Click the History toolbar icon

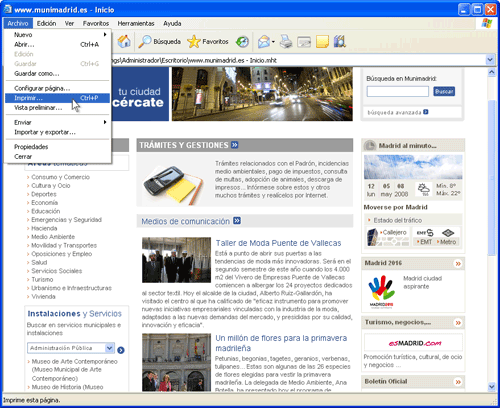[x=242, y=42]
